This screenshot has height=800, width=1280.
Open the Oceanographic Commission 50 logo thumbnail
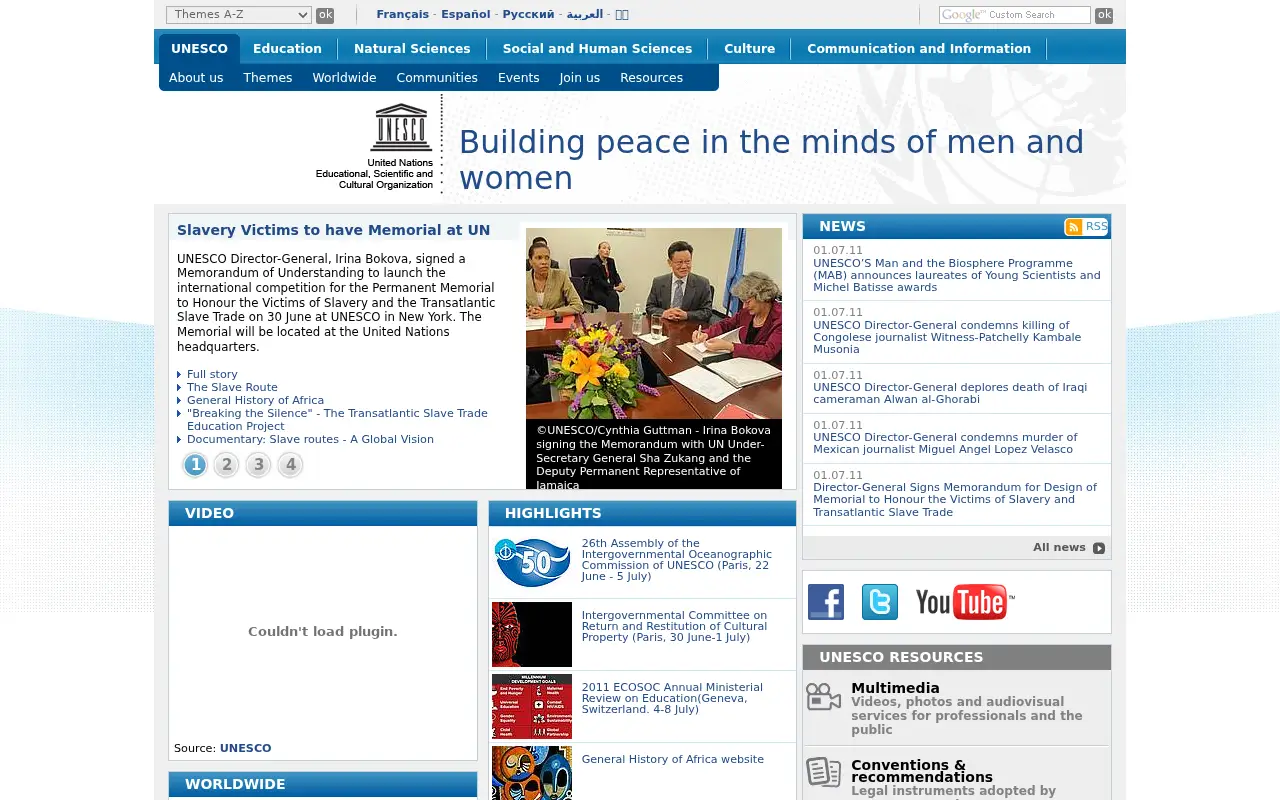click(532, 562)
